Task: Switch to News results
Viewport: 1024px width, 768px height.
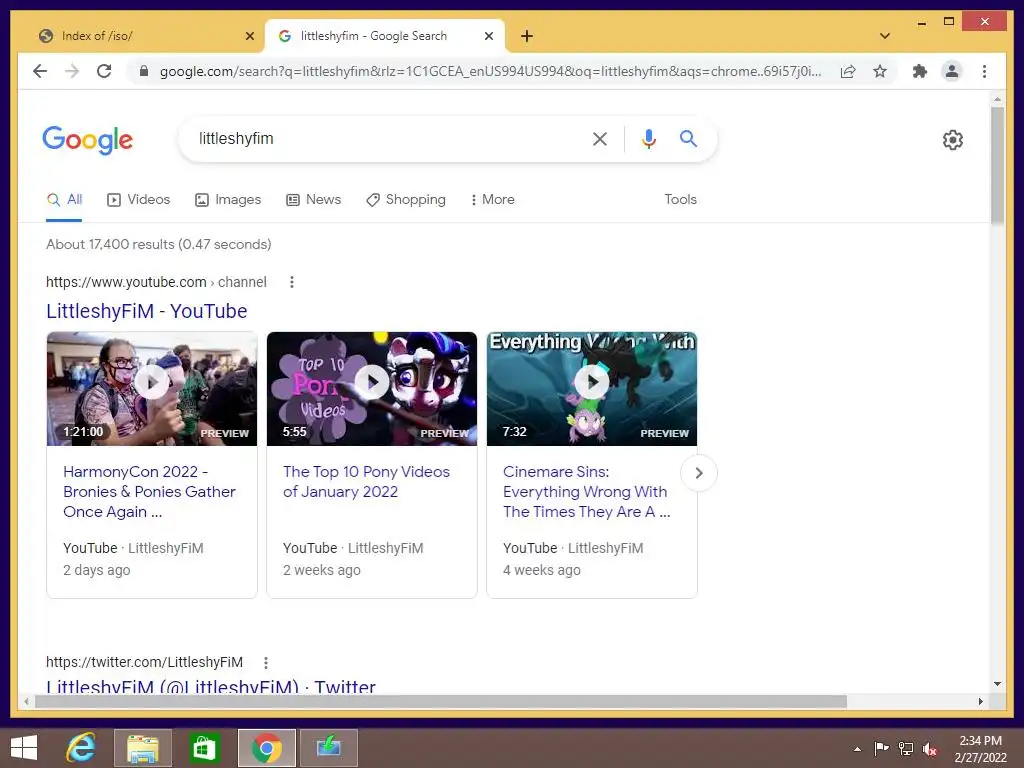Action: point(313,199)
